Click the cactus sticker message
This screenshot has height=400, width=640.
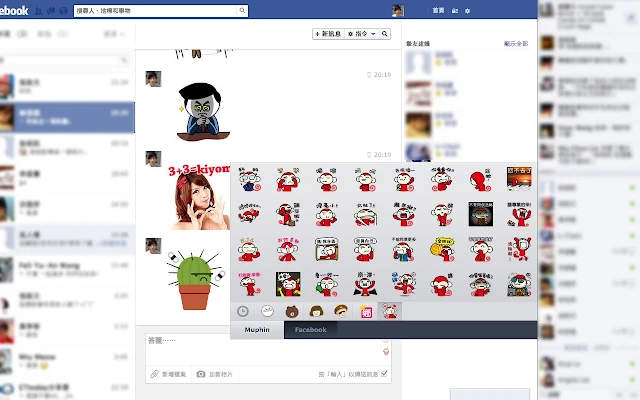tap(196, 280)
